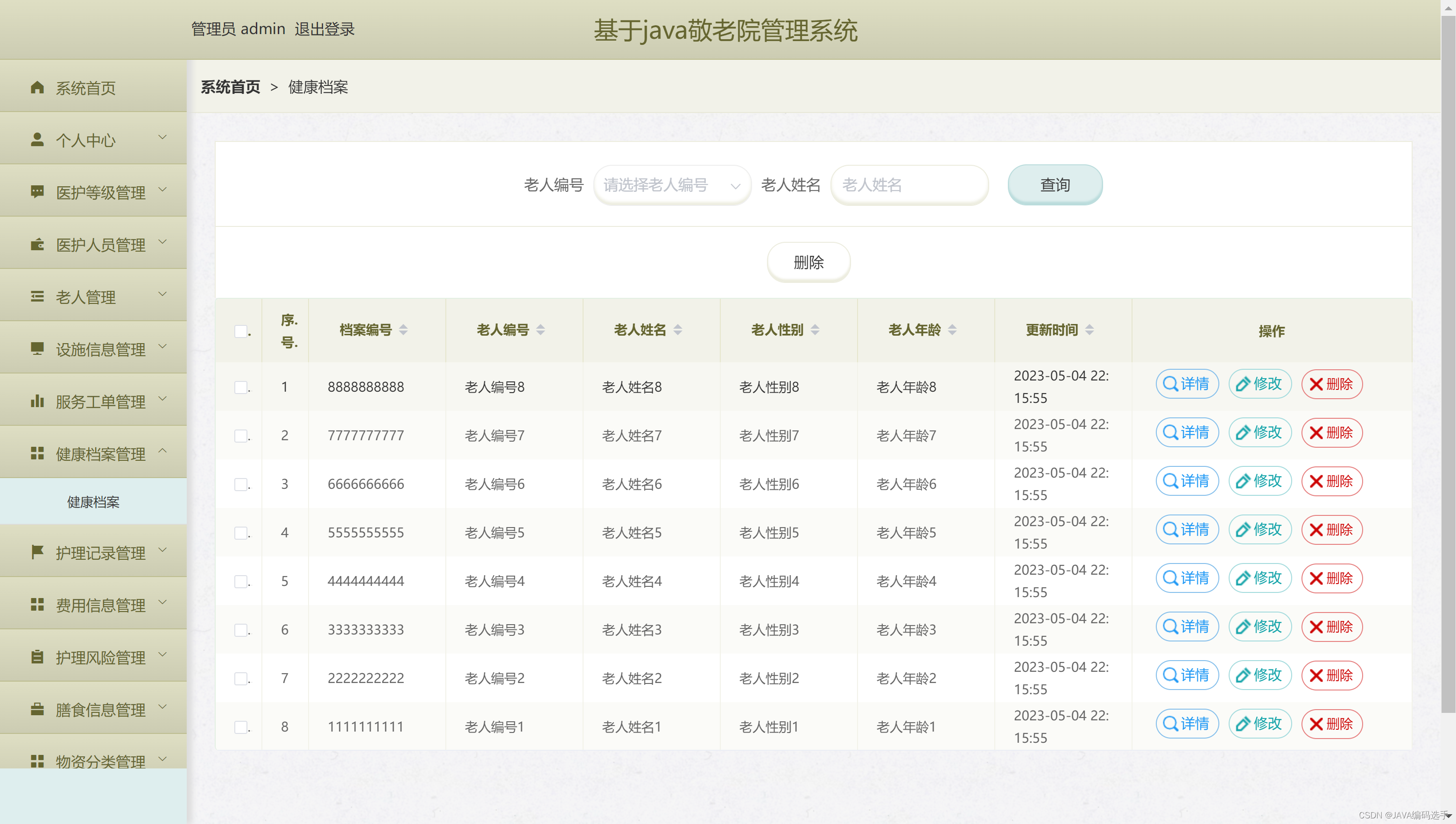Click the flag icon for 护理记录管理
1456x824 pixels.
pos(37,552)
